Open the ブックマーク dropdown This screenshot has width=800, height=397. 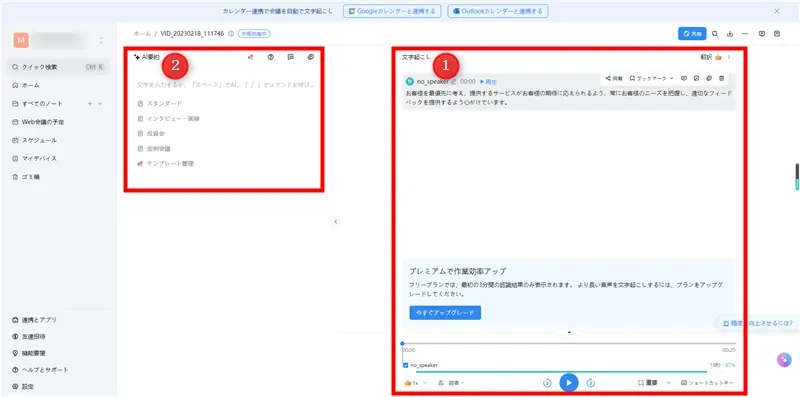[652, 78]
